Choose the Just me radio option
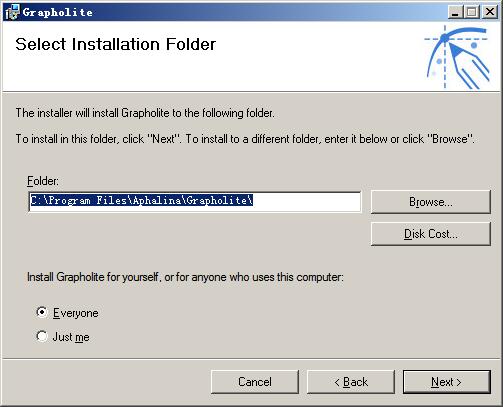 pos(42,336)
